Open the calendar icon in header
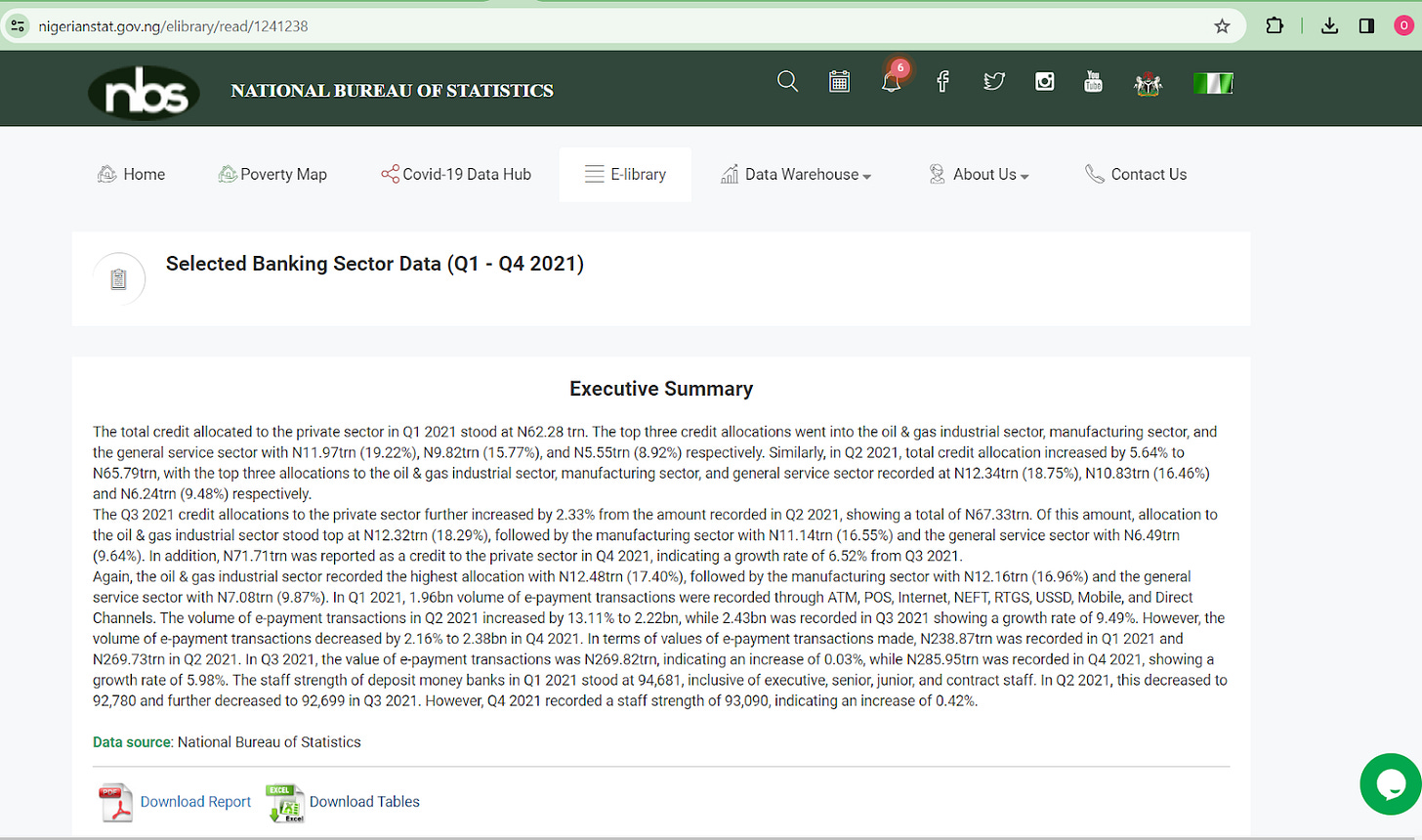The height and width of the screenshot is (840, 1422). pyautogui.click(x=839, y=82)
